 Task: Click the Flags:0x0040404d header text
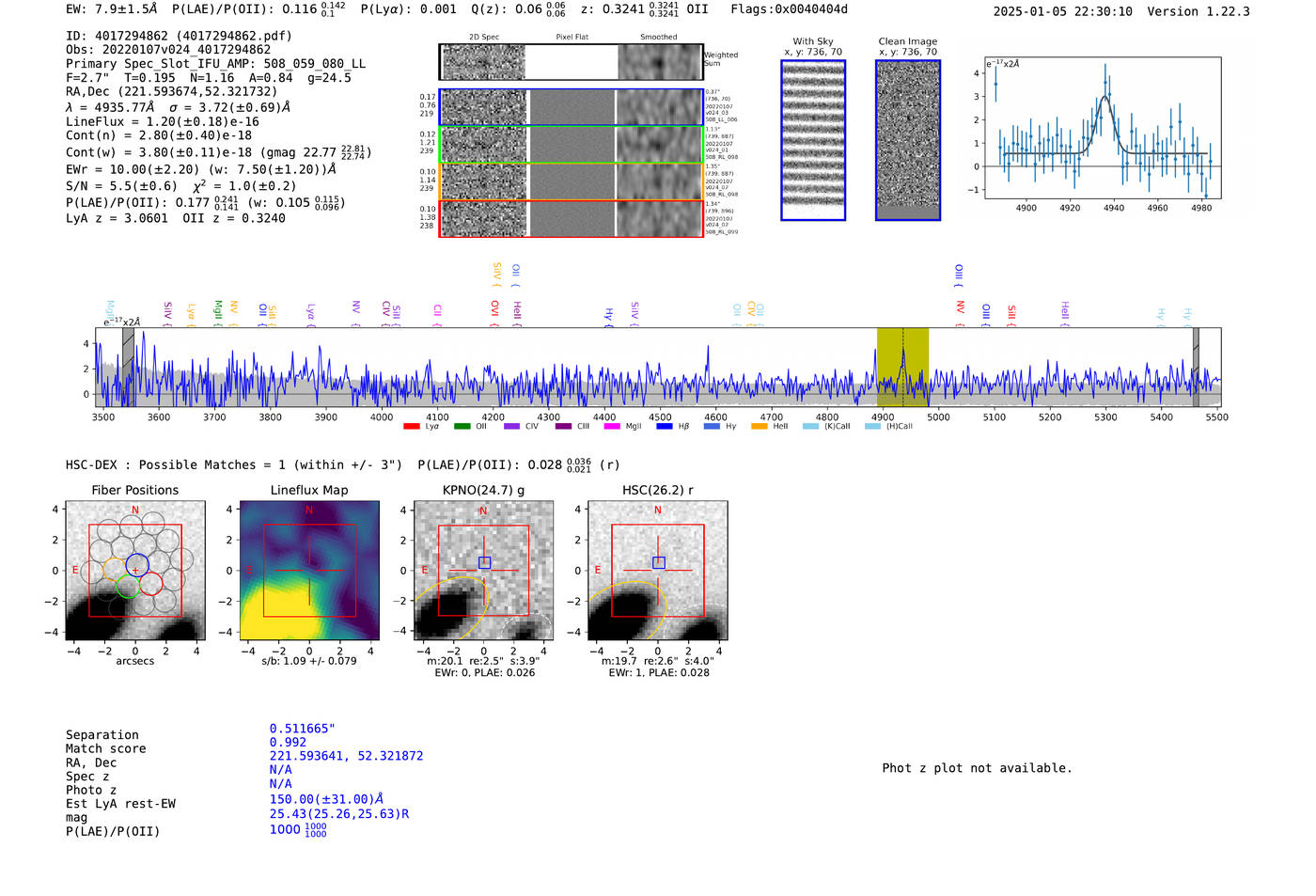coord(789,9)
